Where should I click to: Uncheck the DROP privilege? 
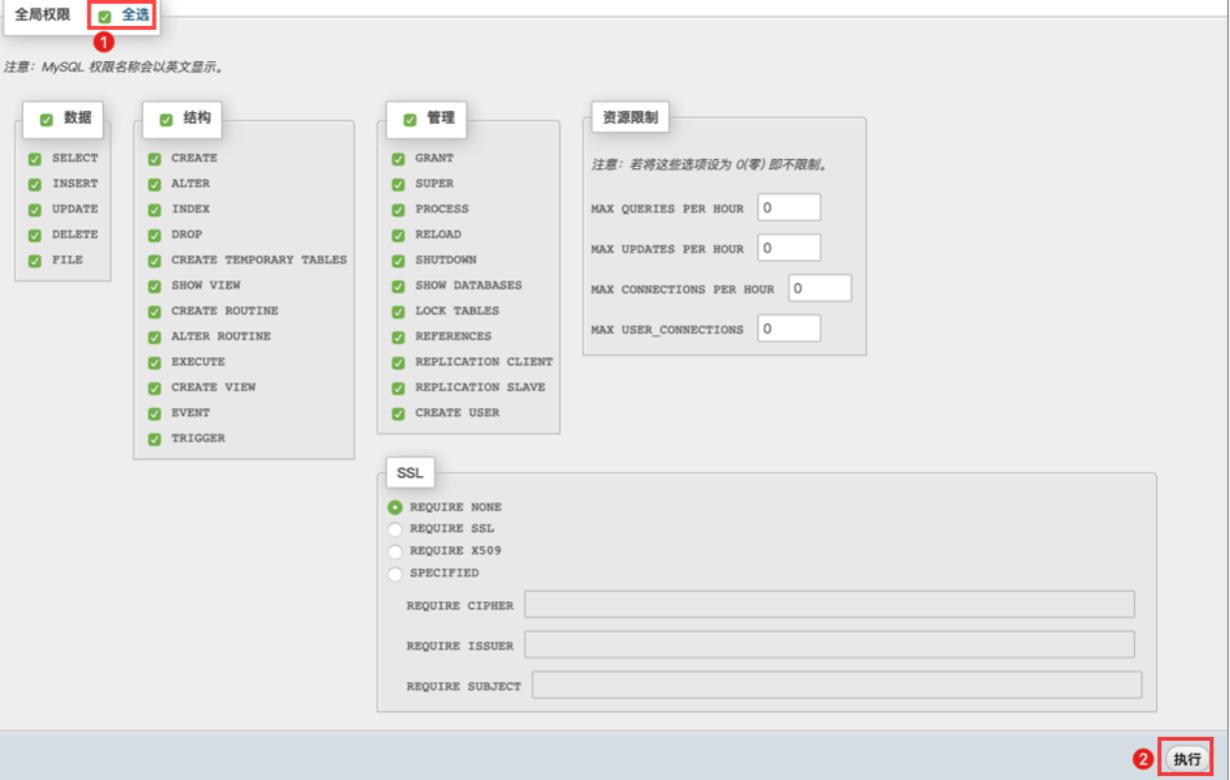tap(155, 235)
